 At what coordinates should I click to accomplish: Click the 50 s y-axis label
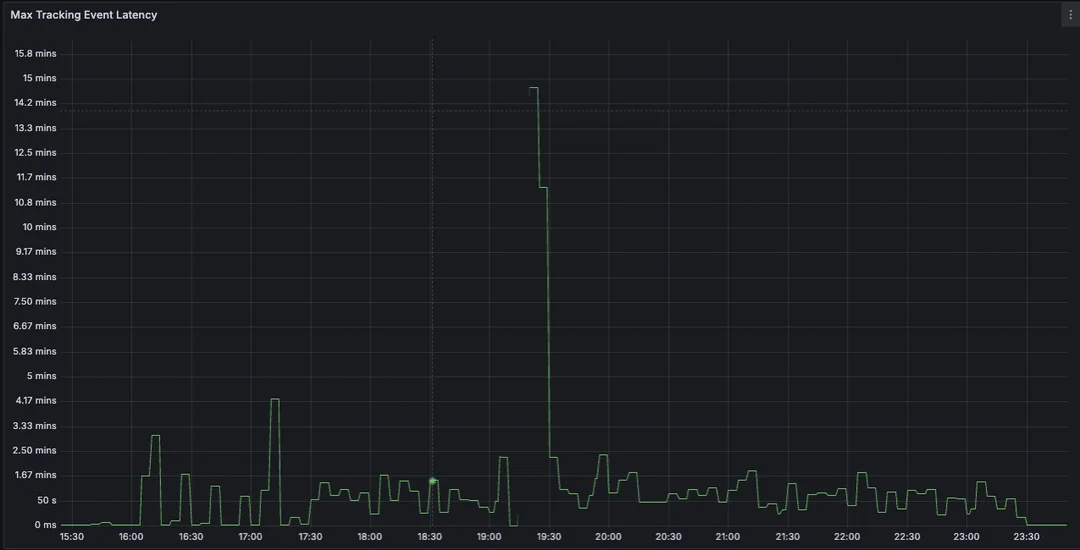pos(46,500)
